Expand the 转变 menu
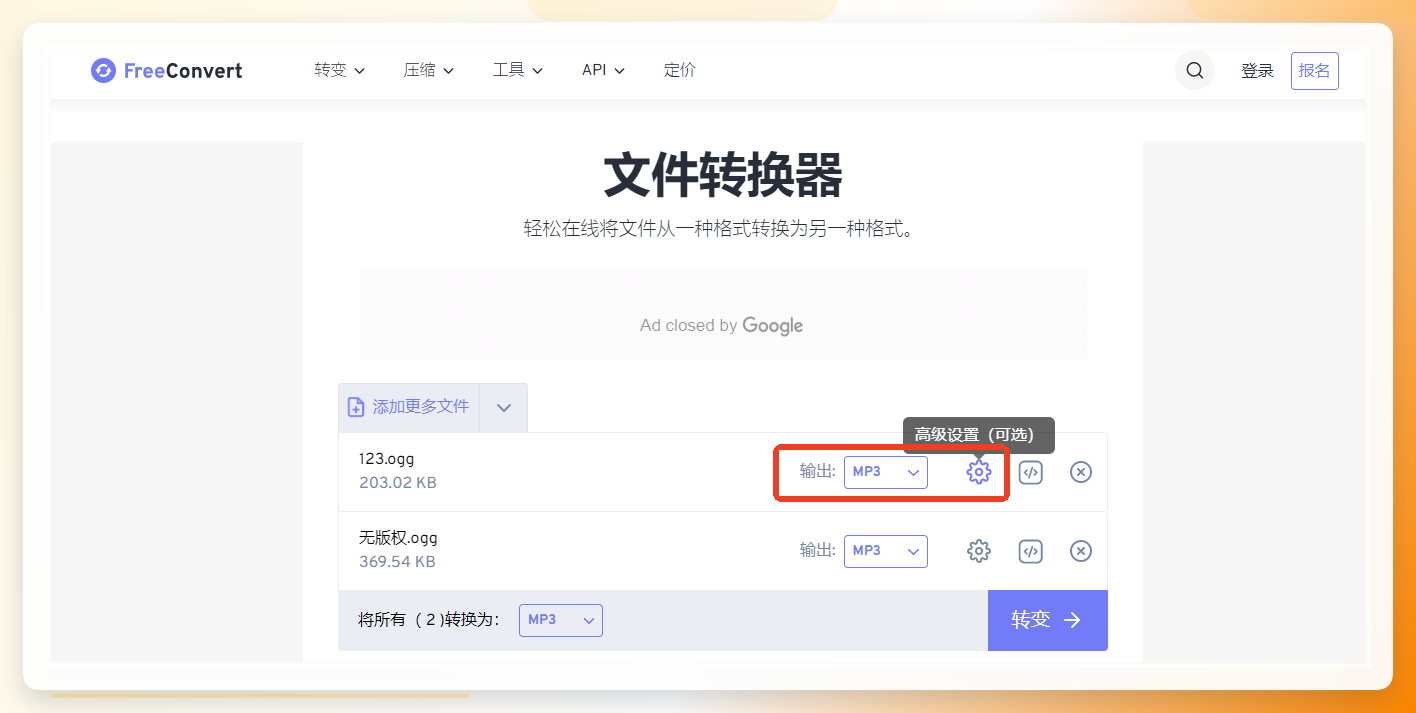Image resolution: width=1416 pixels, height=713 pixels. (x=339, y=70)
